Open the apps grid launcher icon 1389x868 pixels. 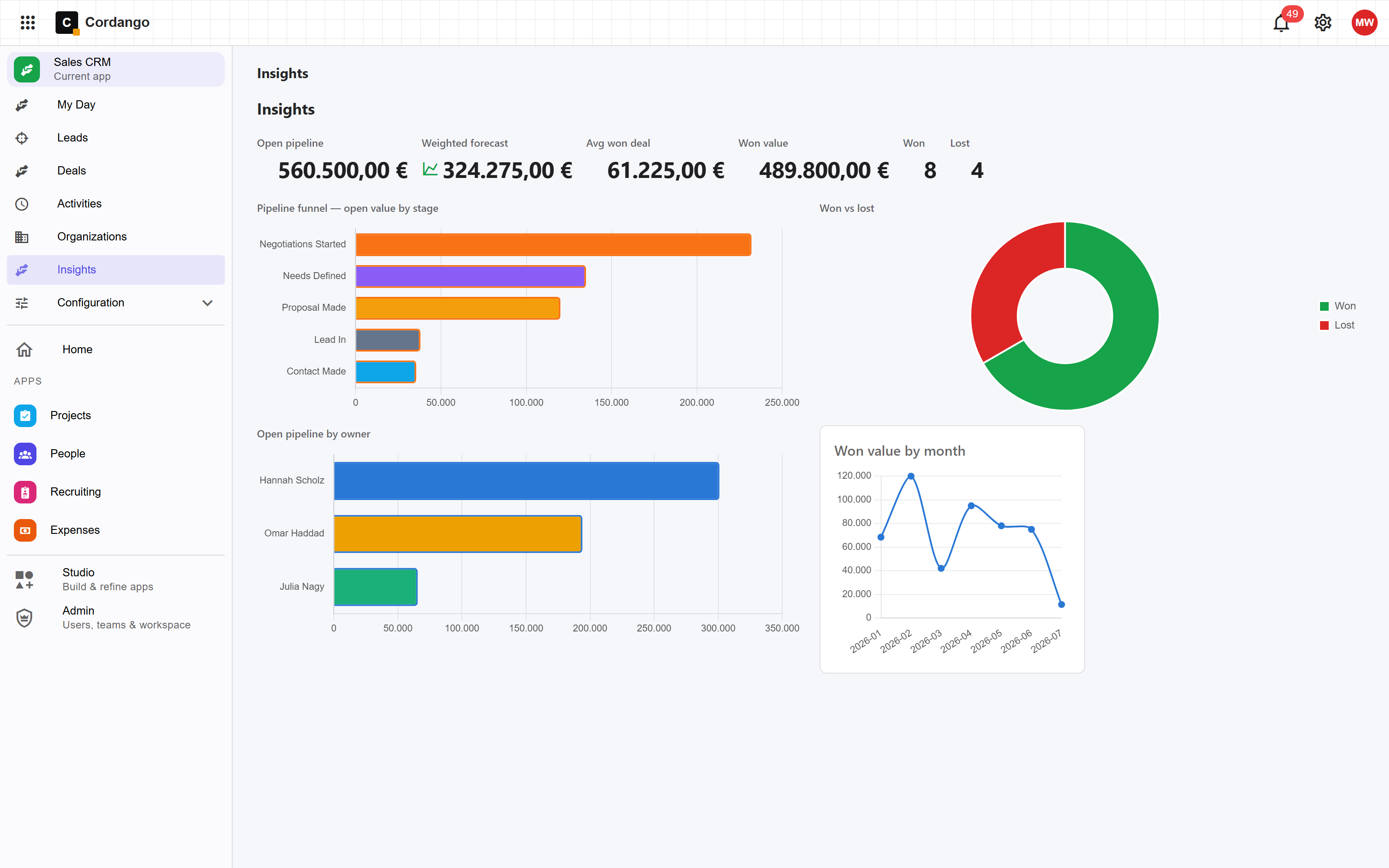[27, 23]
